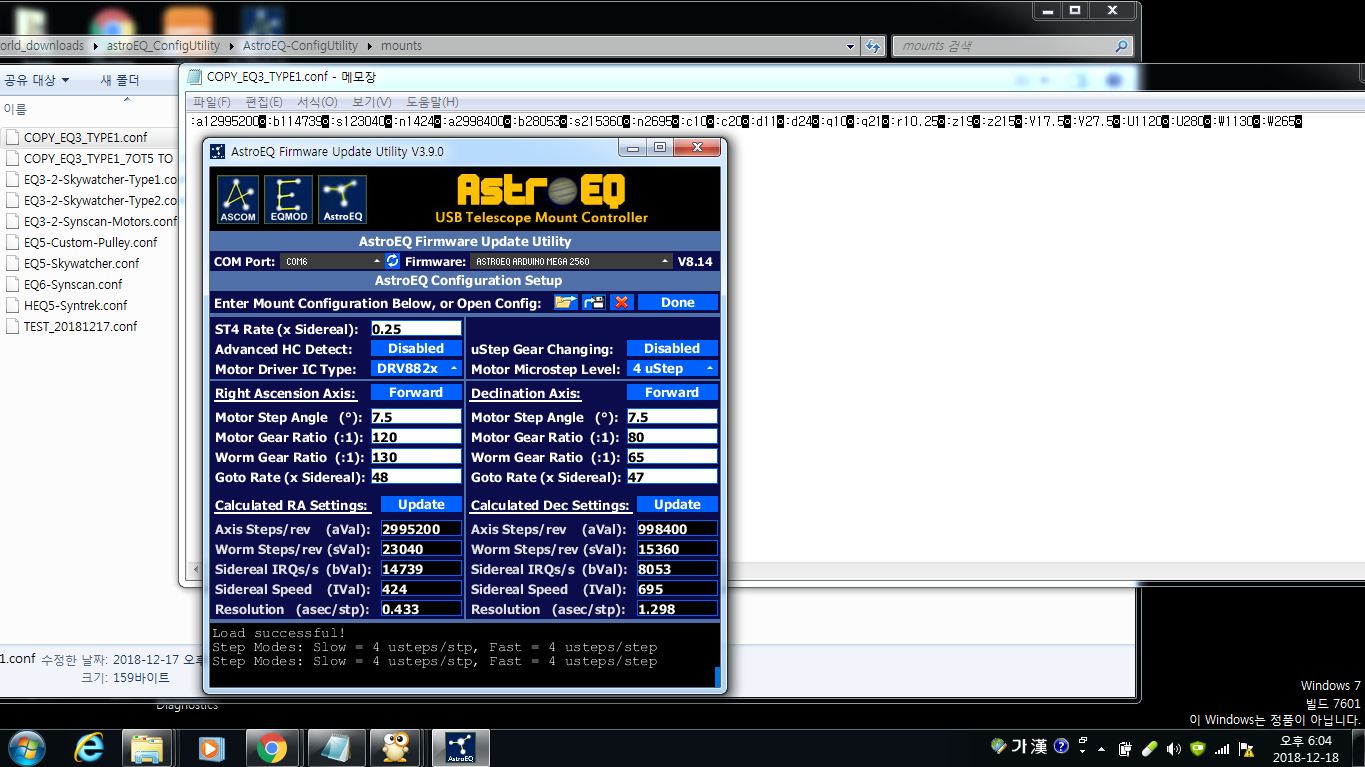Select COPY_EQ3_TYPE1.conf in Explorer file list
1365x767 pixels.
click(x=85, y=137)
